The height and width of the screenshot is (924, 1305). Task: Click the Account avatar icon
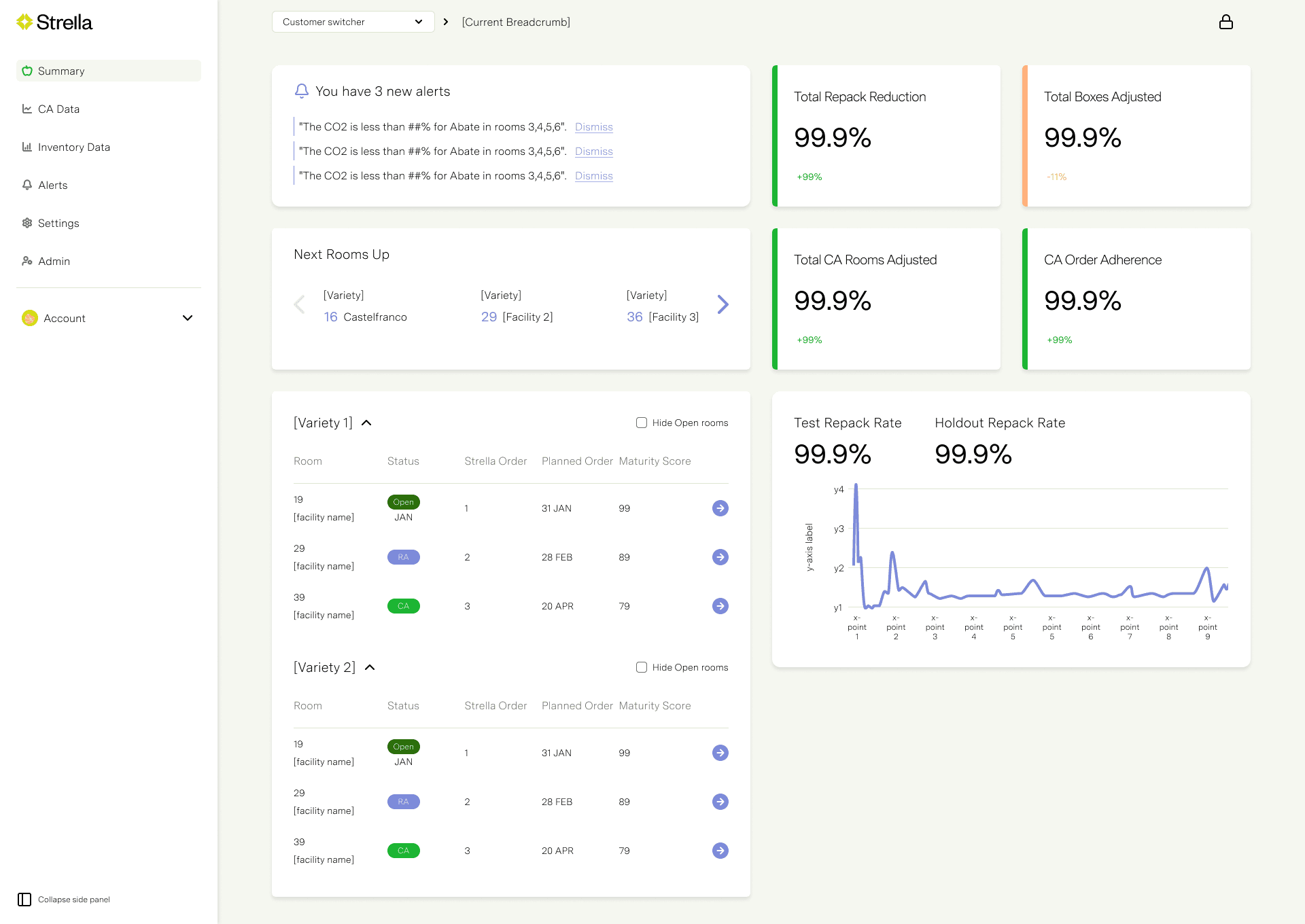(29, 318)
